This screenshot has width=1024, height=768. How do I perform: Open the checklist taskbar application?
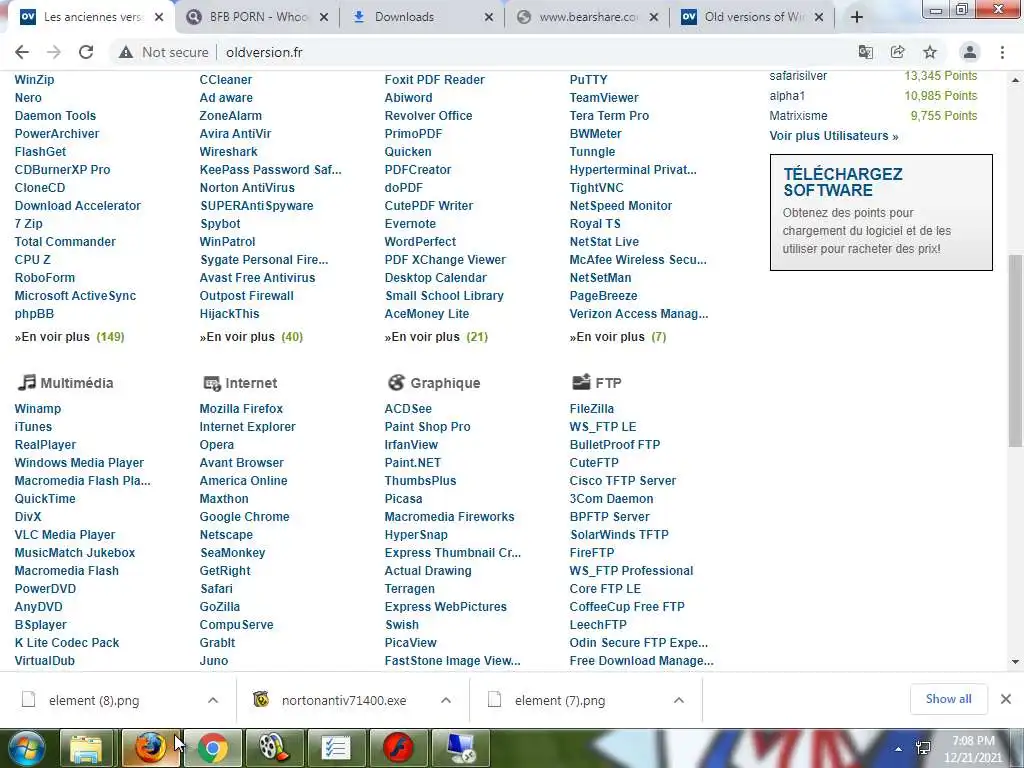pos(336,748)
